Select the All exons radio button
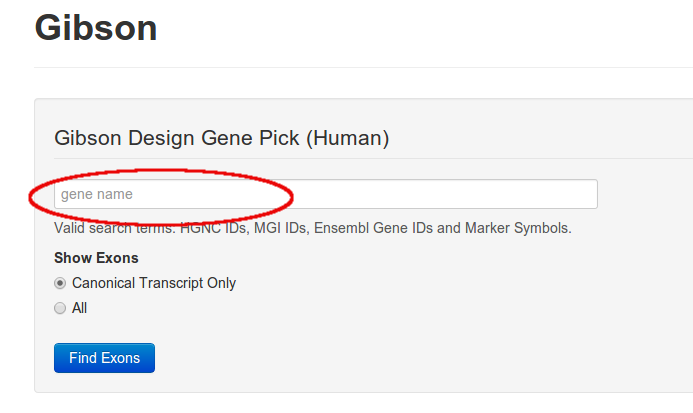 pos(61,308)
